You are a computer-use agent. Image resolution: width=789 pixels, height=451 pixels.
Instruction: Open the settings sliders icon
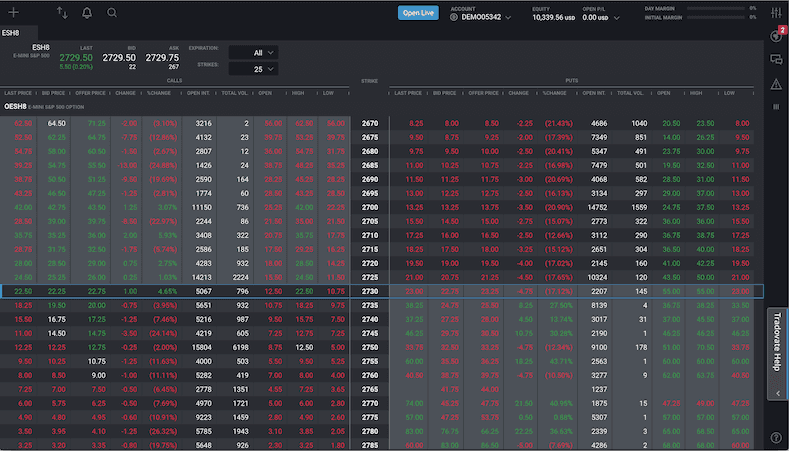776,13
